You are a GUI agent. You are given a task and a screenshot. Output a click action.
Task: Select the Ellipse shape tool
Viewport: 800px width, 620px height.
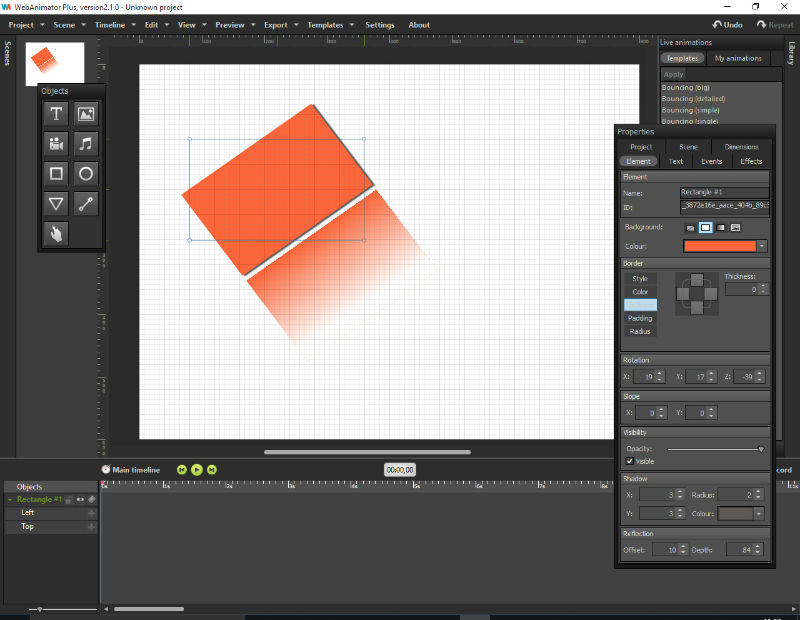click(86, 174)
